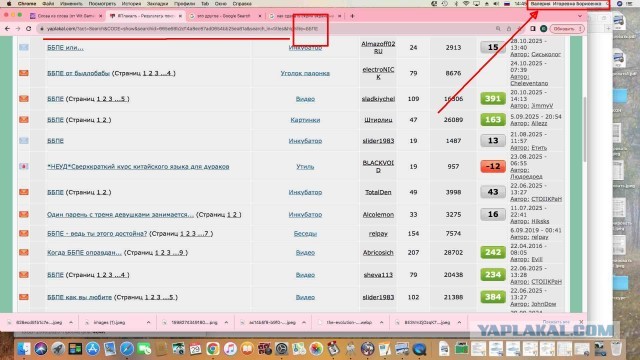Screen dimensions: 640x360
Task: Expand menu for images (1).jpeg download
Action: pos(148,322)
